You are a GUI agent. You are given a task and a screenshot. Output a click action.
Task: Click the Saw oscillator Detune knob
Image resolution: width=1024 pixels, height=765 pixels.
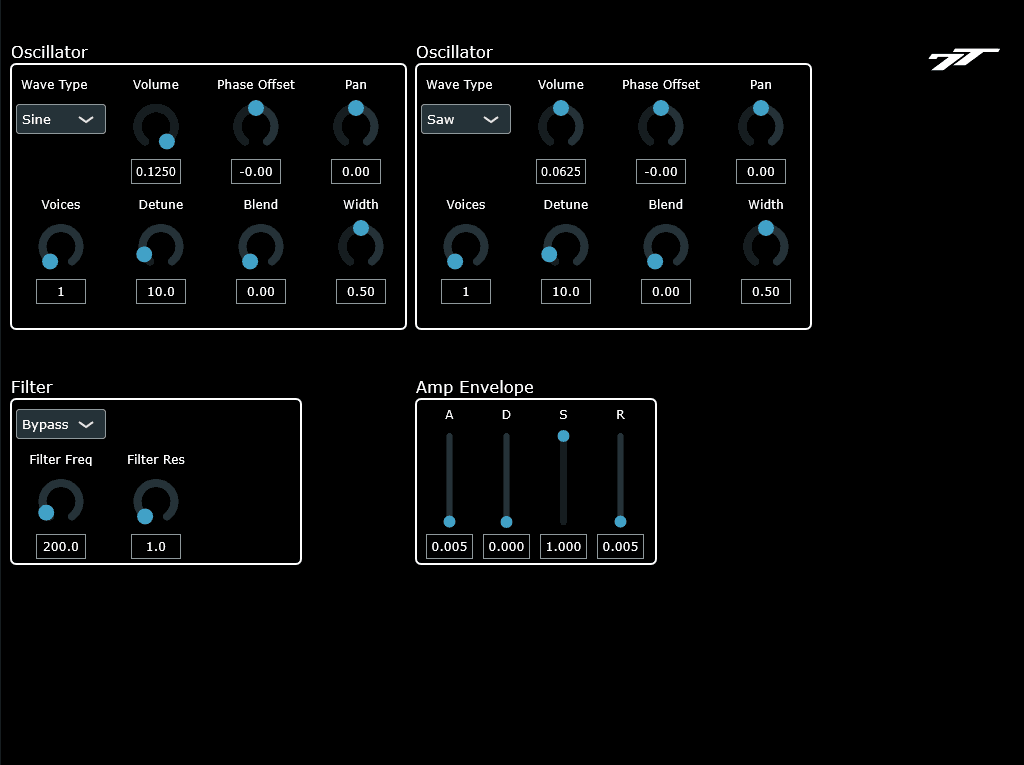click(566, 246)
